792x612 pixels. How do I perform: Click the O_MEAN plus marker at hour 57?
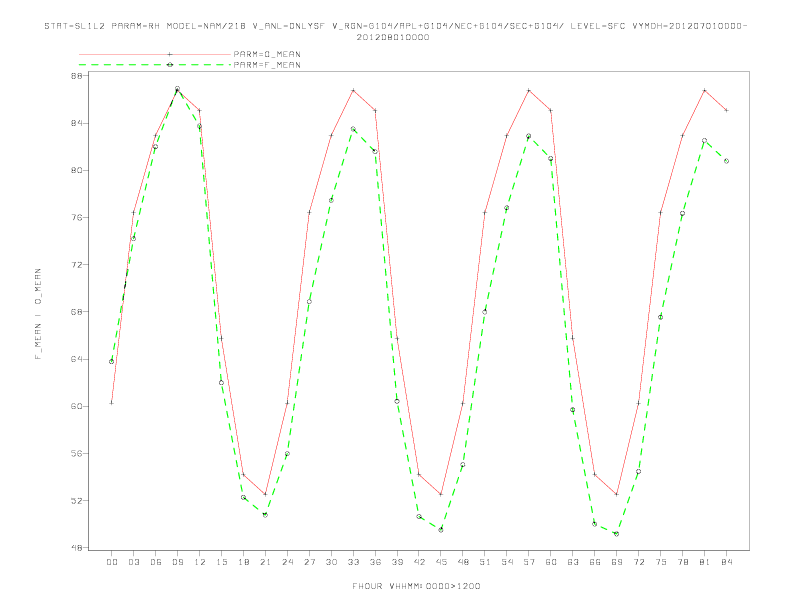coord(529,90)
